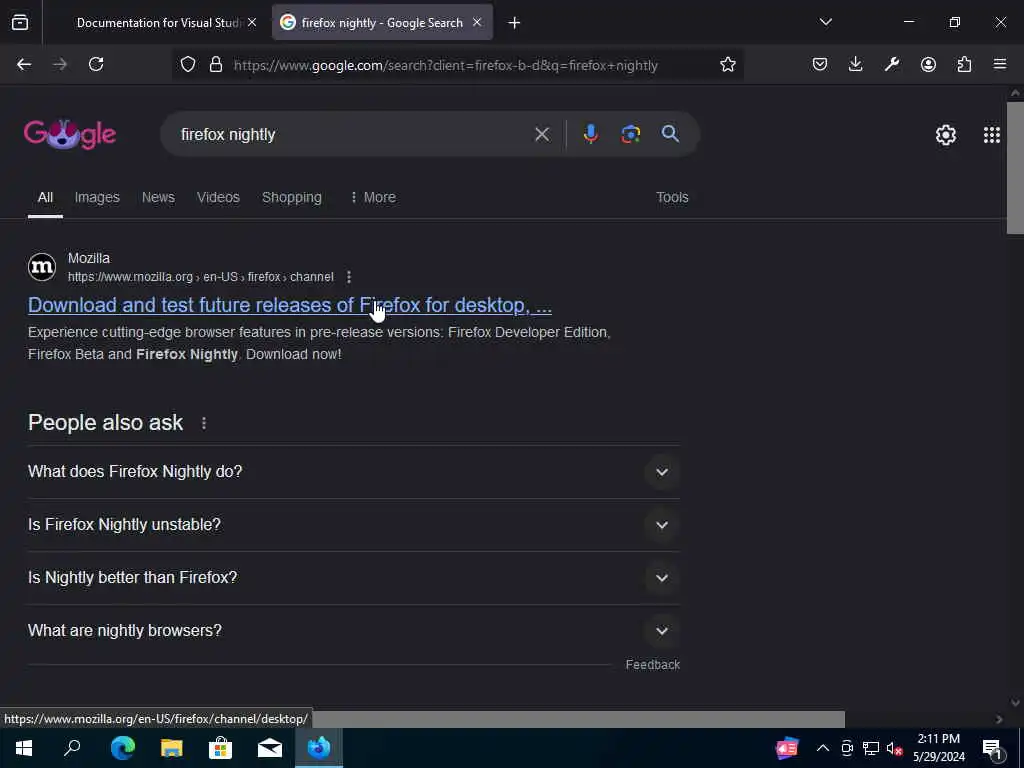
Task: Go back to the previous page
Action: [x=24, y=64]
